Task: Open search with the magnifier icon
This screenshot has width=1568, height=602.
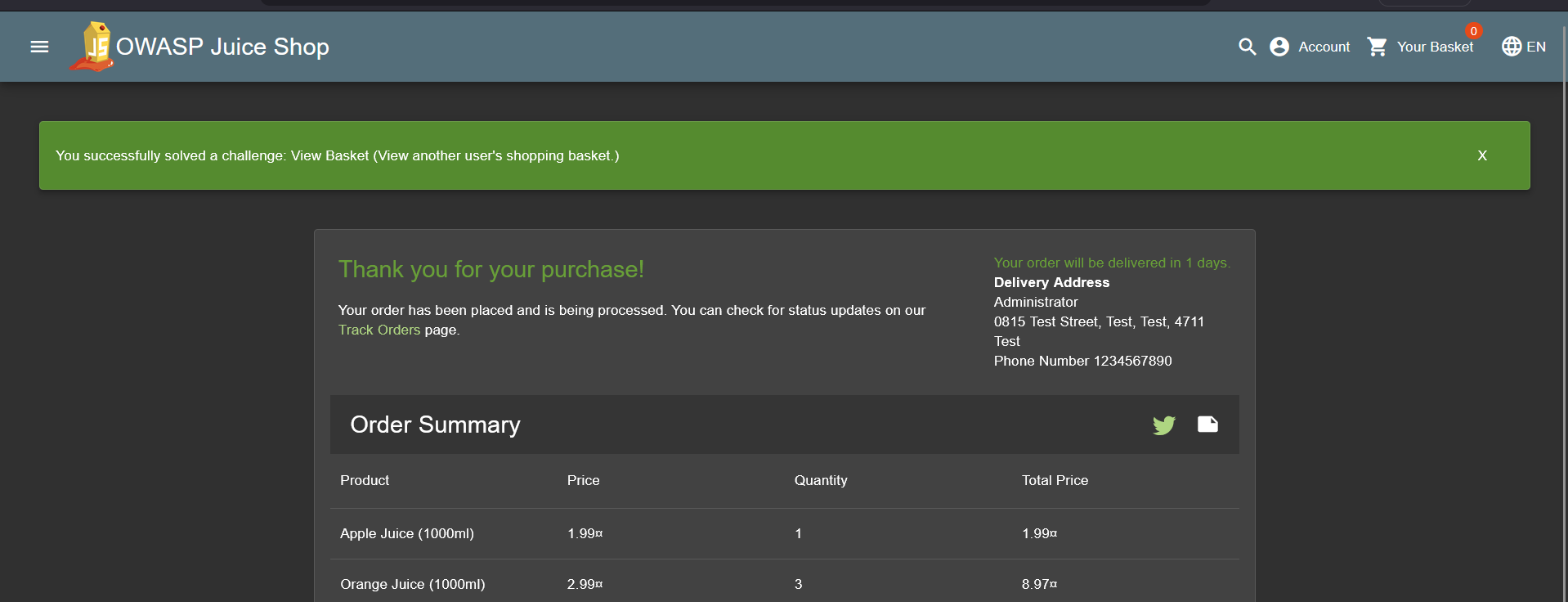Action: (x=1247, y=47)
